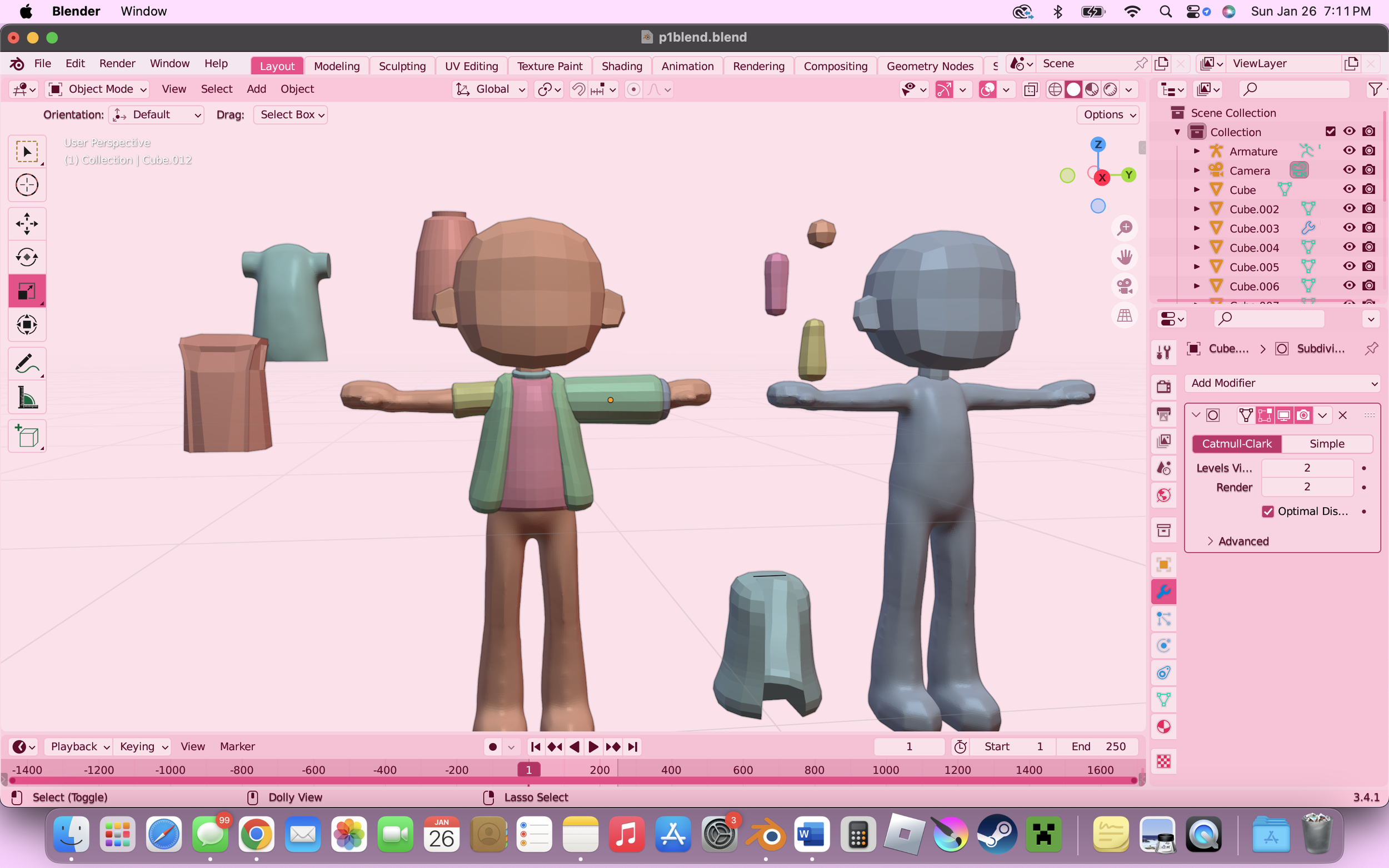This screenshot has height=868, width=1389.
Task: Hide Cube.003 using its eye icon
Action: tap(1350, 227)
